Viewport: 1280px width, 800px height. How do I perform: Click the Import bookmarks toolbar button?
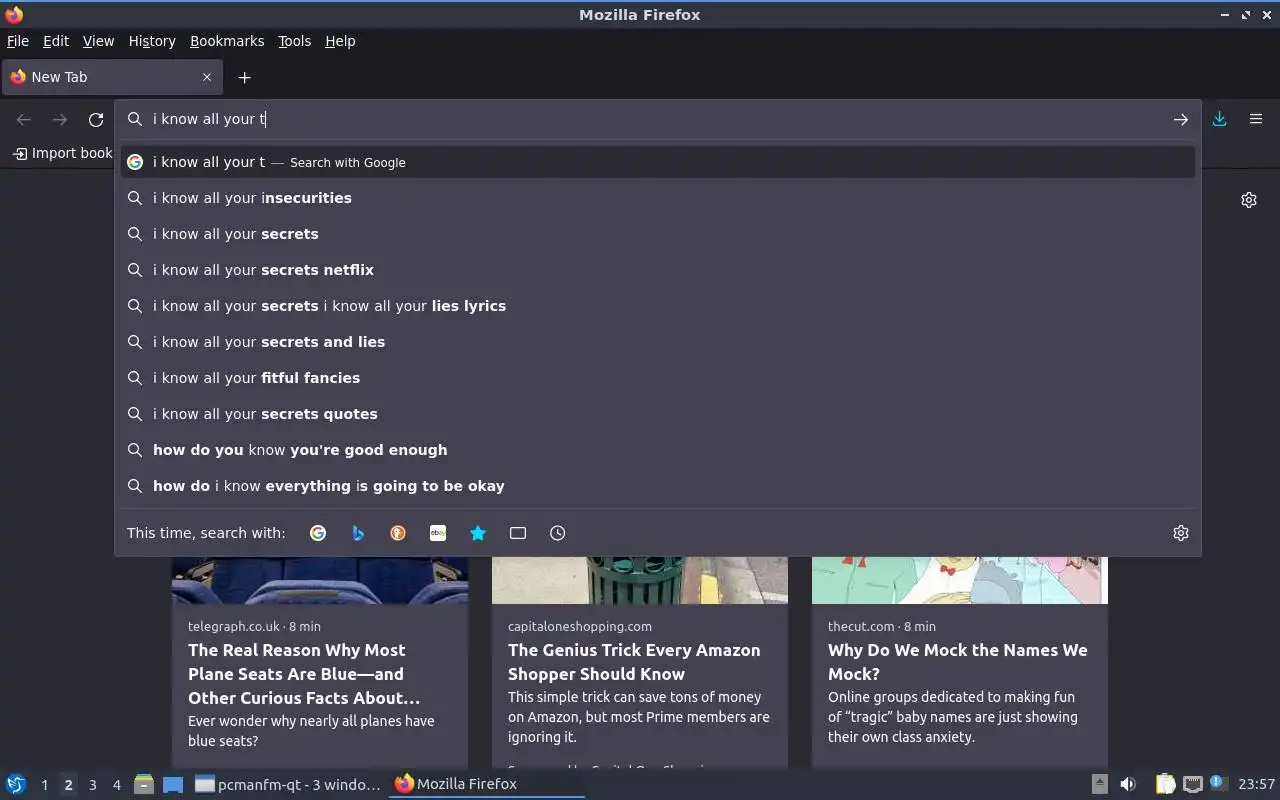[x=62, y=153]
